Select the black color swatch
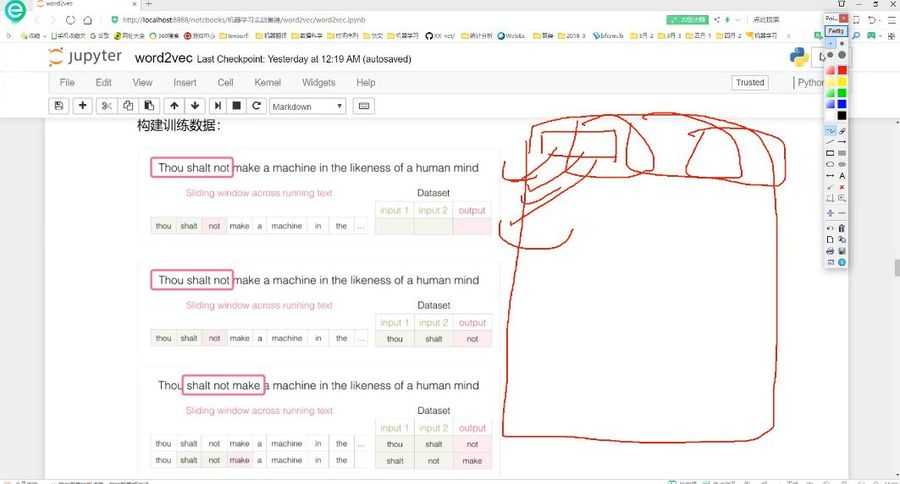The height and width of the screenshot is (484, 900). 841,115
